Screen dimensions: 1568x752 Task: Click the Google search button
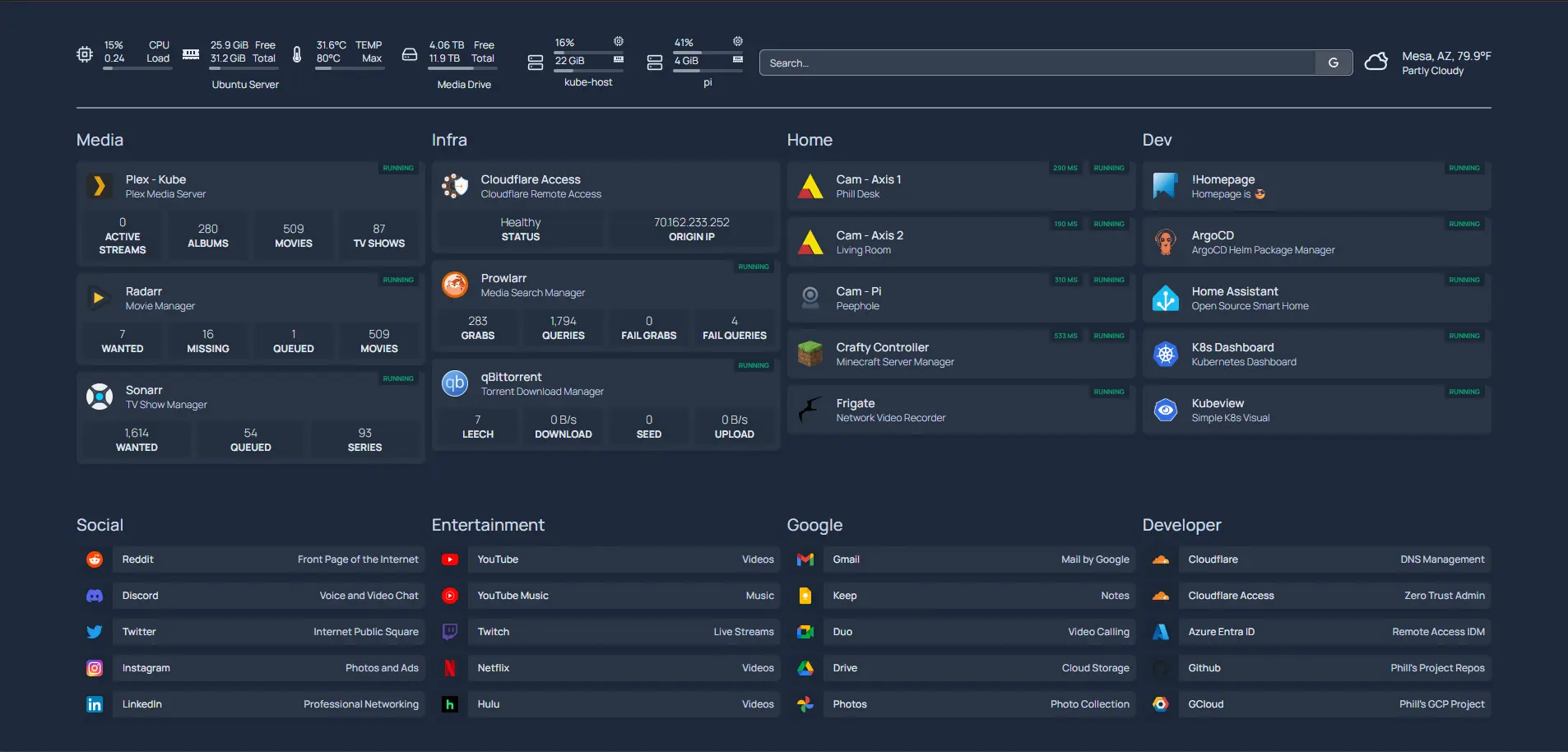coord(1334,63)
